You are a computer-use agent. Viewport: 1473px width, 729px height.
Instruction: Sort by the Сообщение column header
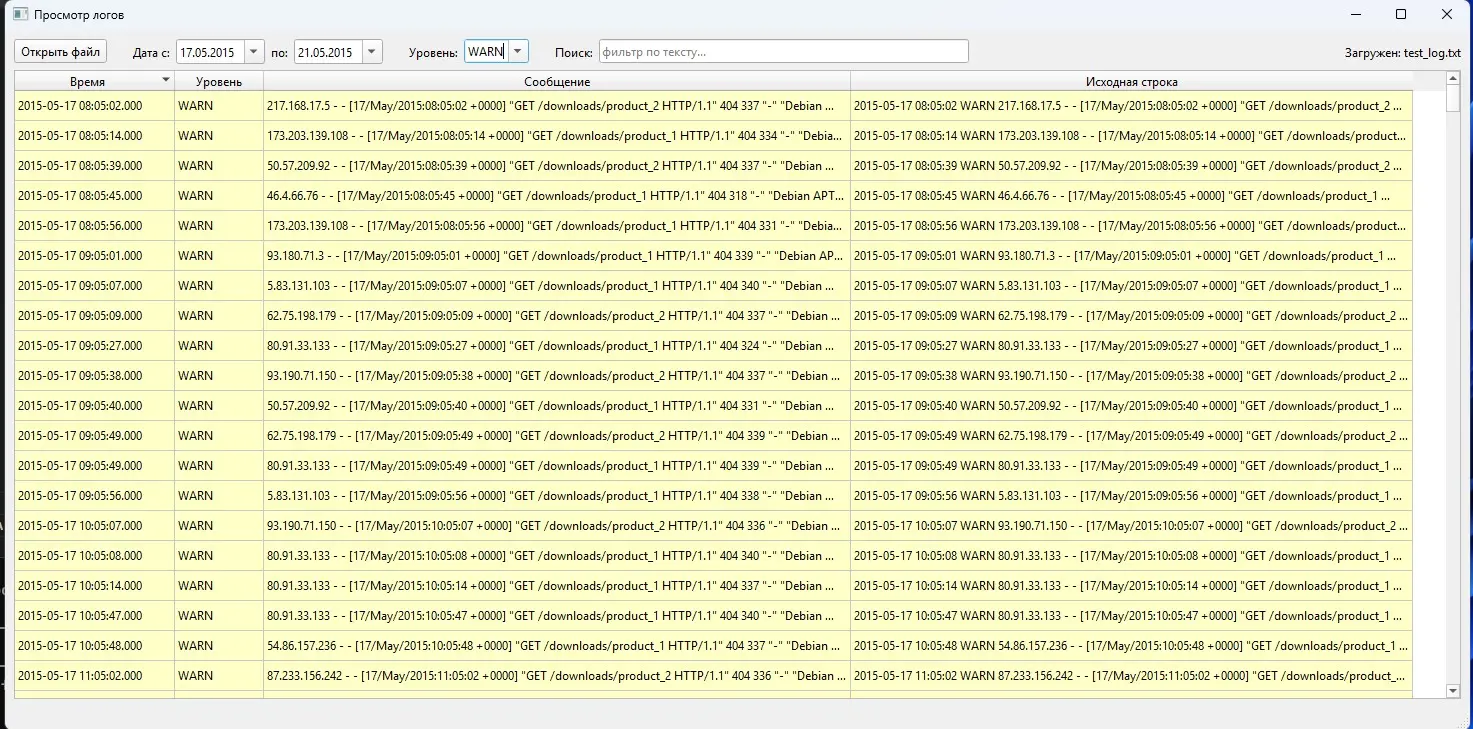pyautogui.click(x=557, y=81)
